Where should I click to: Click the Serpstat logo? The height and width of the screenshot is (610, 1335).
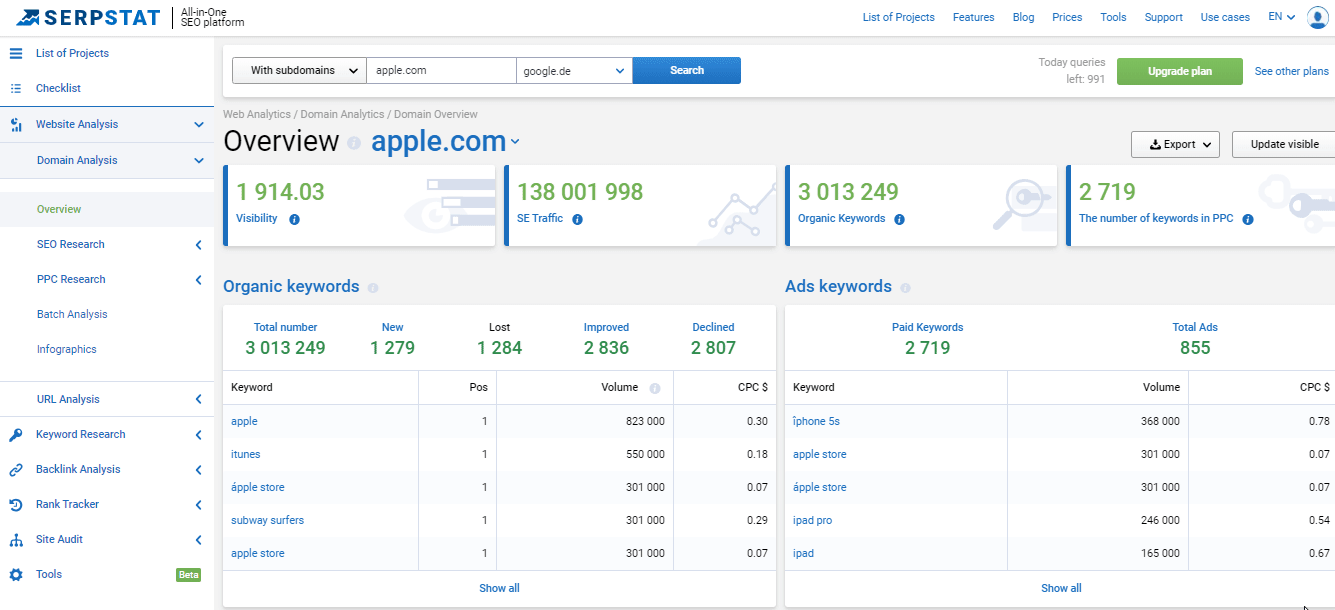pos(88,17)
